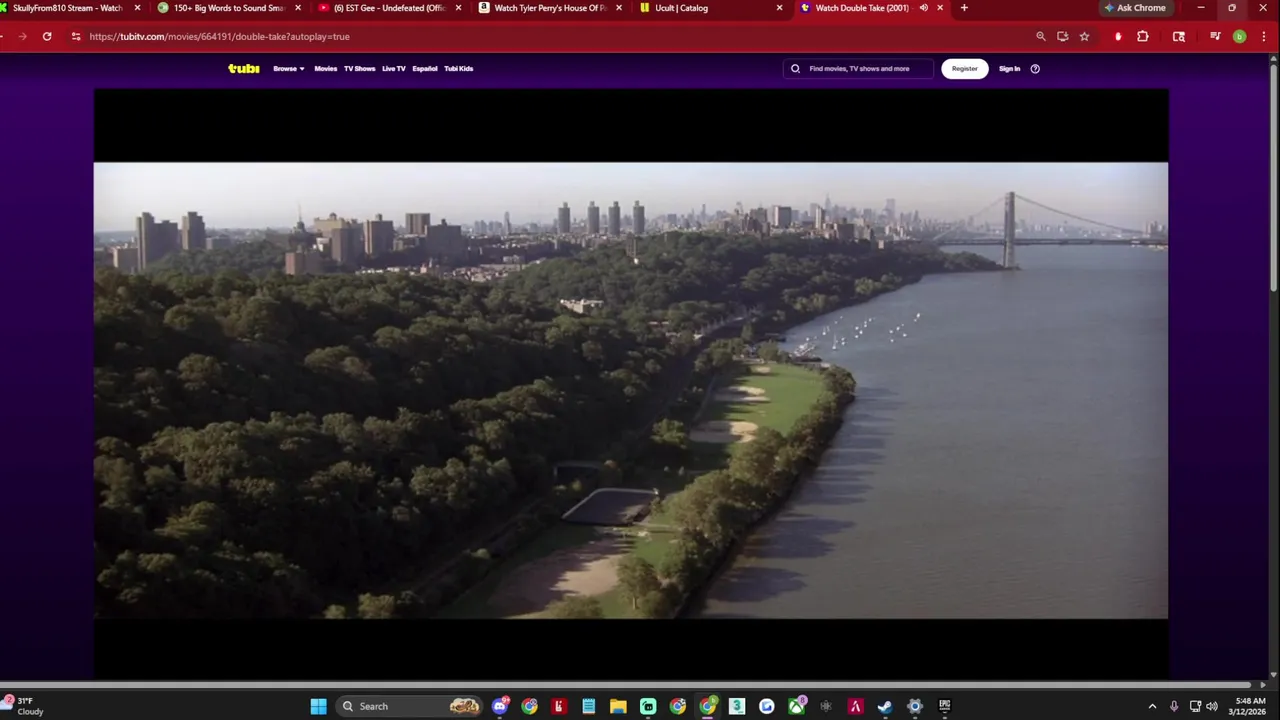This screenshot has width=1280, height=720.
Task: Open the network tray icon
Action: point(1195,706)
